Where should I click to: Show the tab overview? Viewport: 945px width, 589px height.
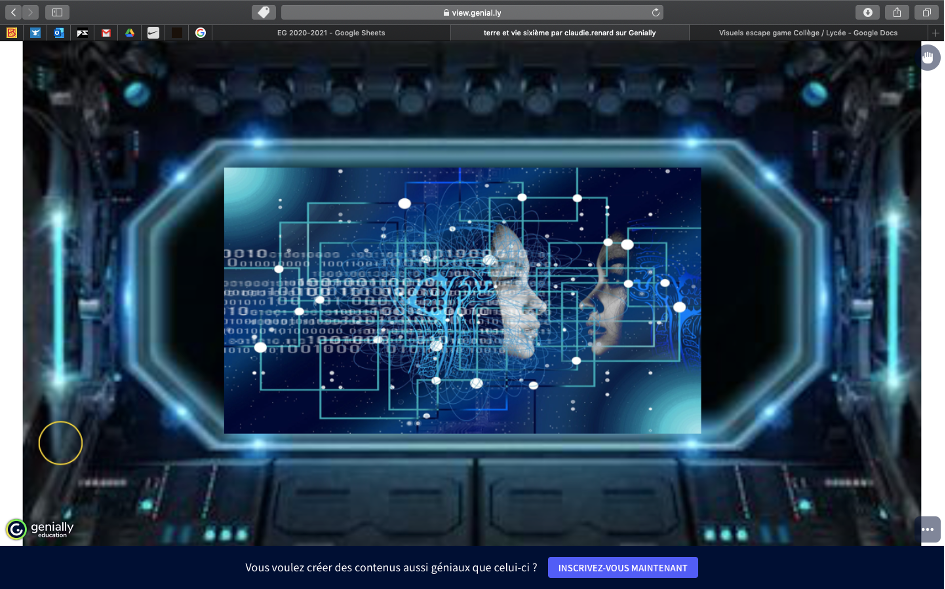tap(926, 12)
